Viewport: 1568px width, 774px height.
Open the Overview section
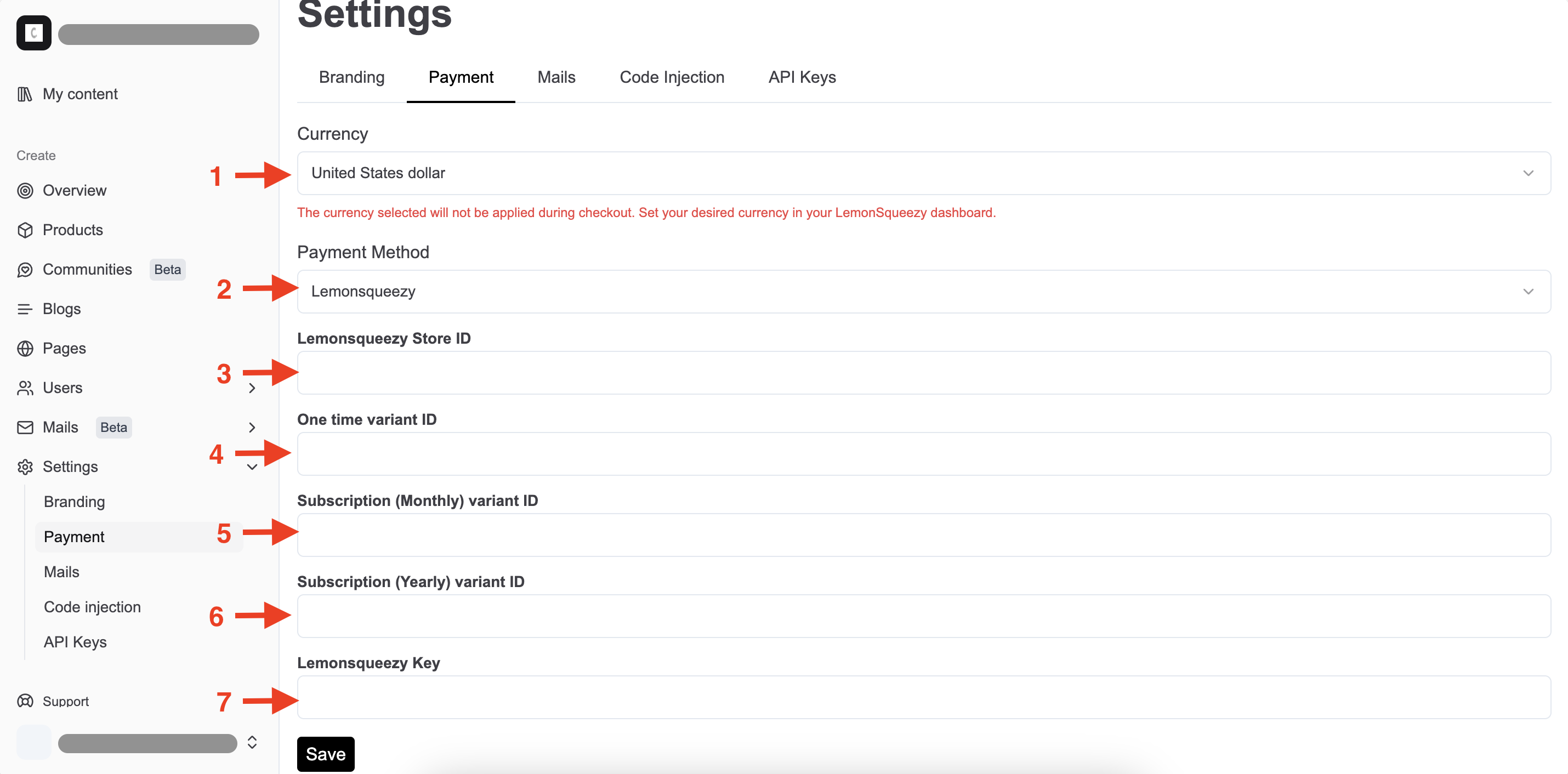coord(74,190)
